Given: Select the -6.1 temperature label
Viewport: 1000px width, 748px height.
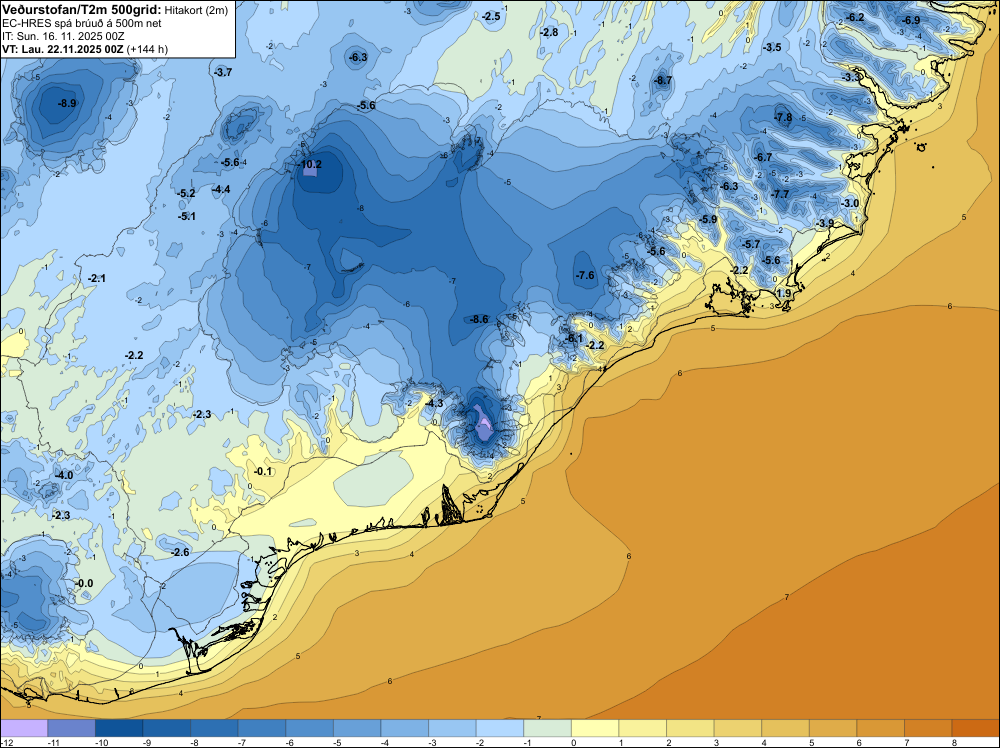Looking at the screenshot, I should [574, 338].
